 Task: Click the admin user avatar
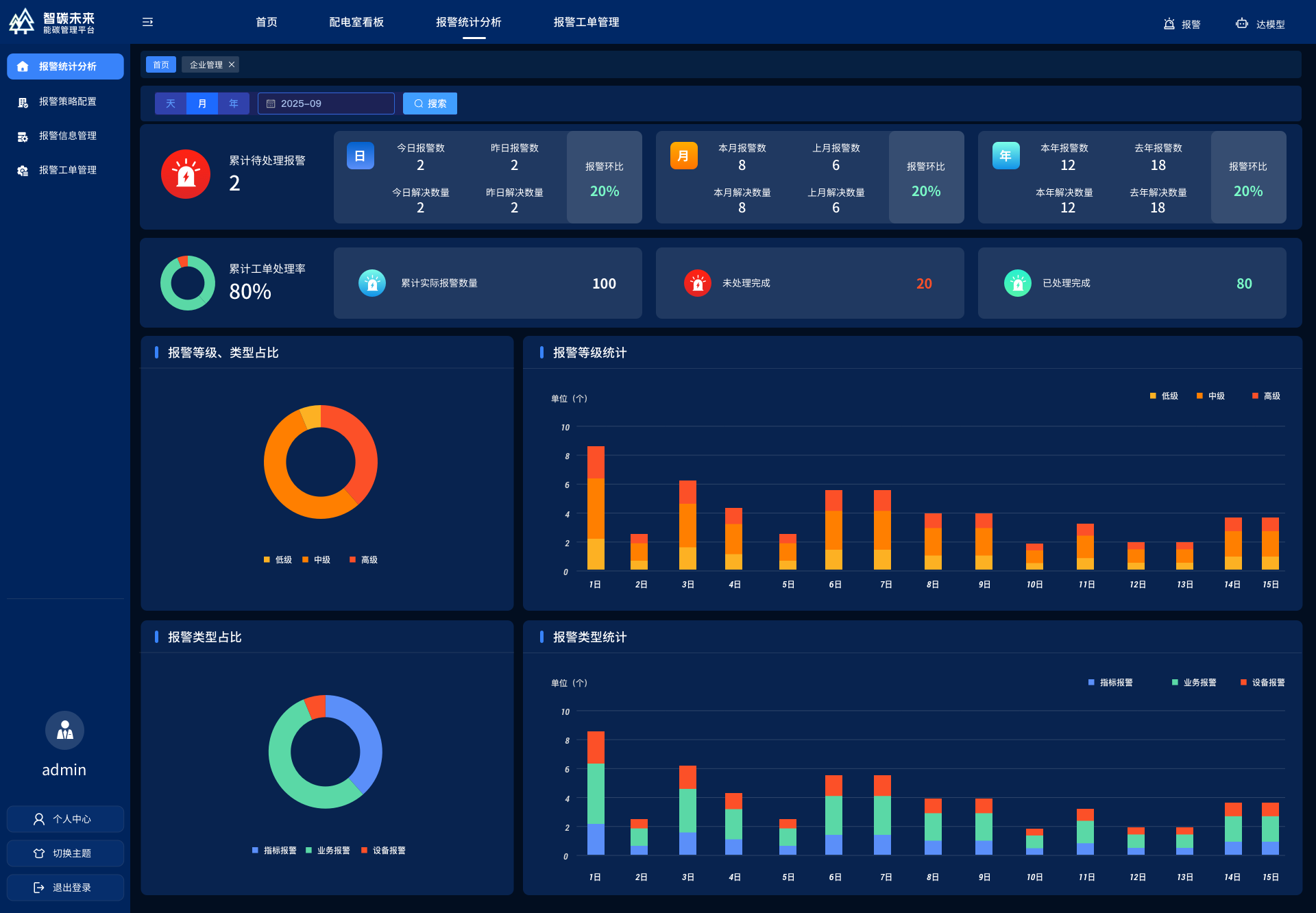pos(64,730)
